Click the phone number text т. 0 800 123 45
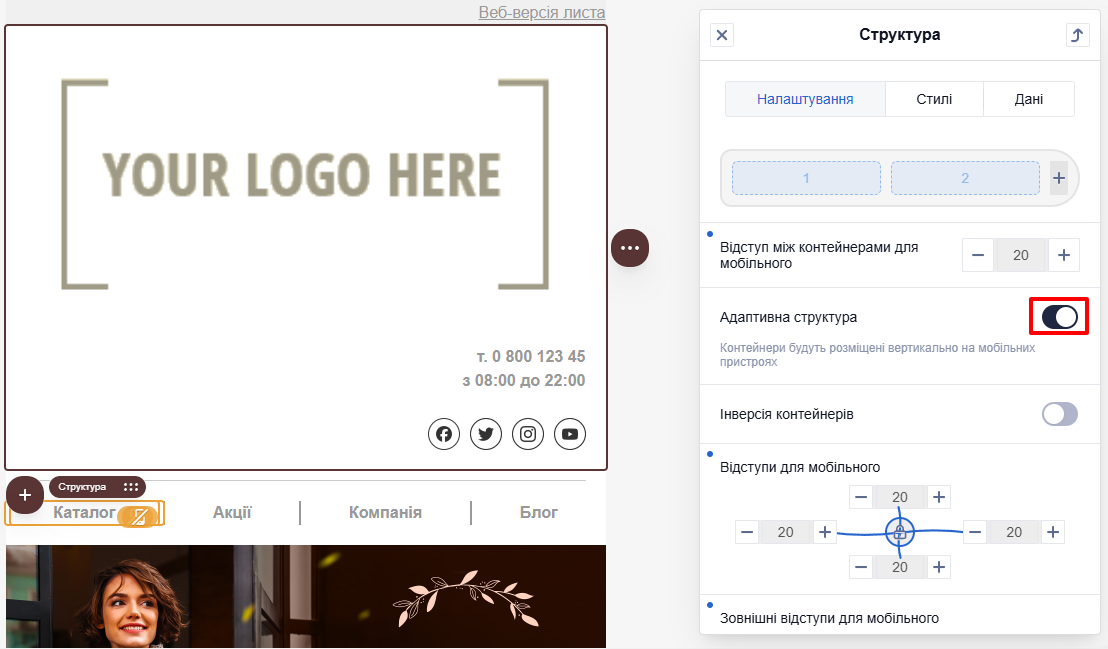 (531, 356)
